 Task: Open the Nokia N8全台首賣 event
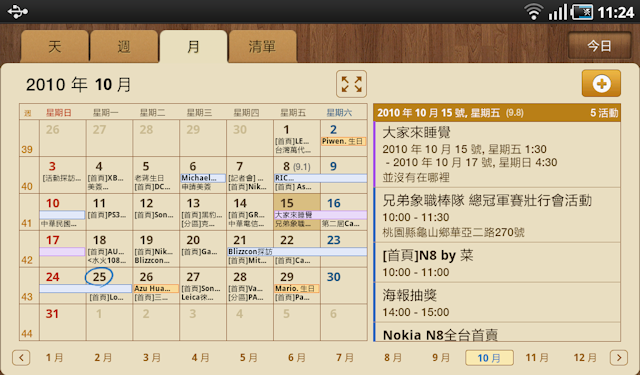[497, 332]
